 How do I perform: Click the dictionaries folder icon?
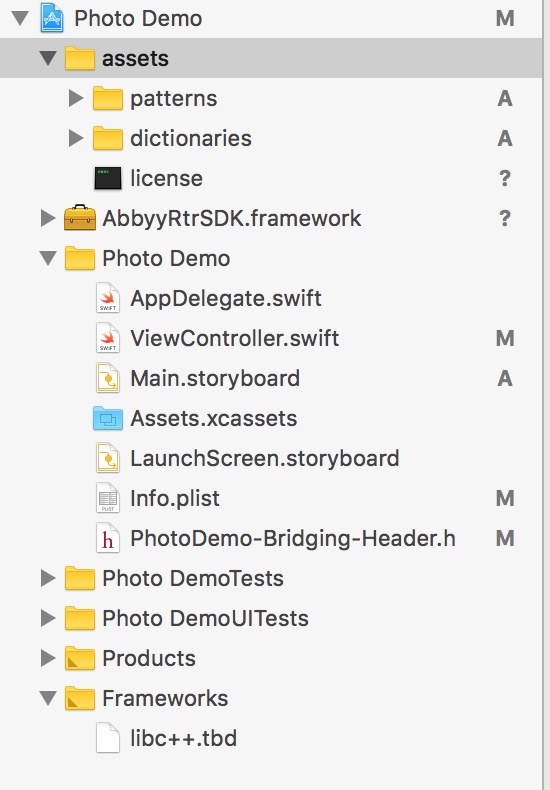tap(108, 138)
